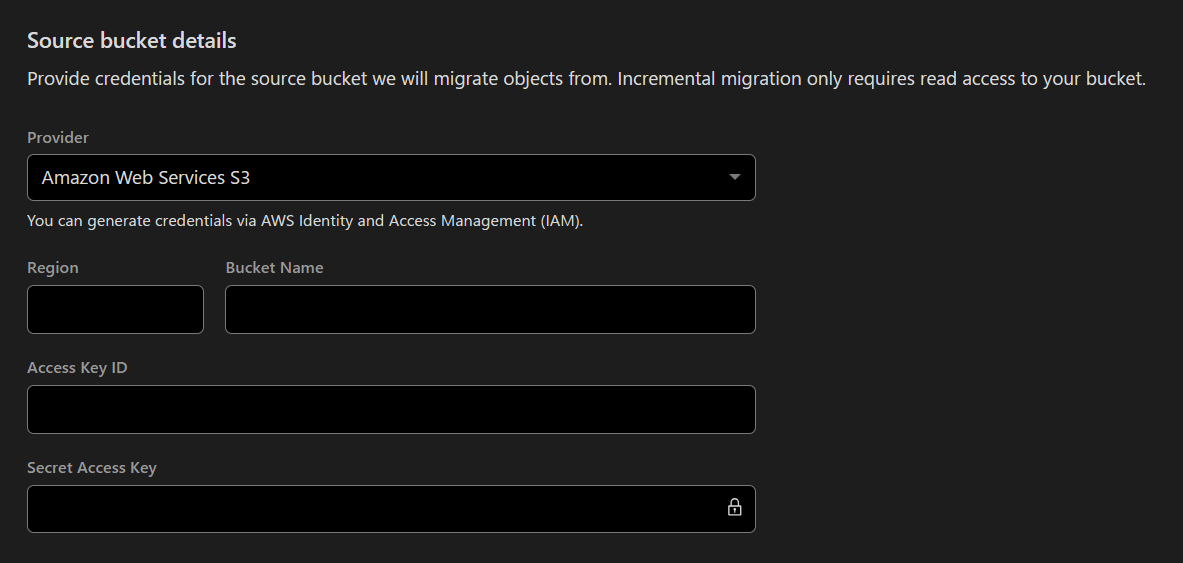Click the Provider field label
Viewport: 1183px width, 563px height.
point(58,138)
